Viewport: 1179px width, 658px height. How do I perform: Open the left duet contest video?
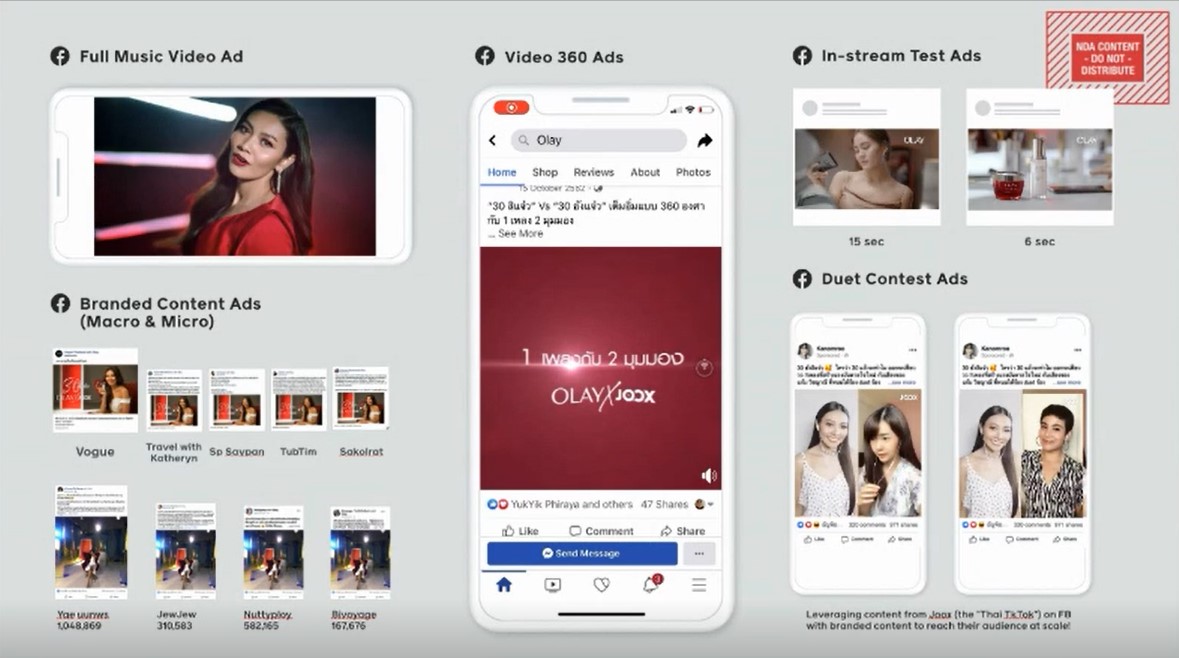(858, 453)
